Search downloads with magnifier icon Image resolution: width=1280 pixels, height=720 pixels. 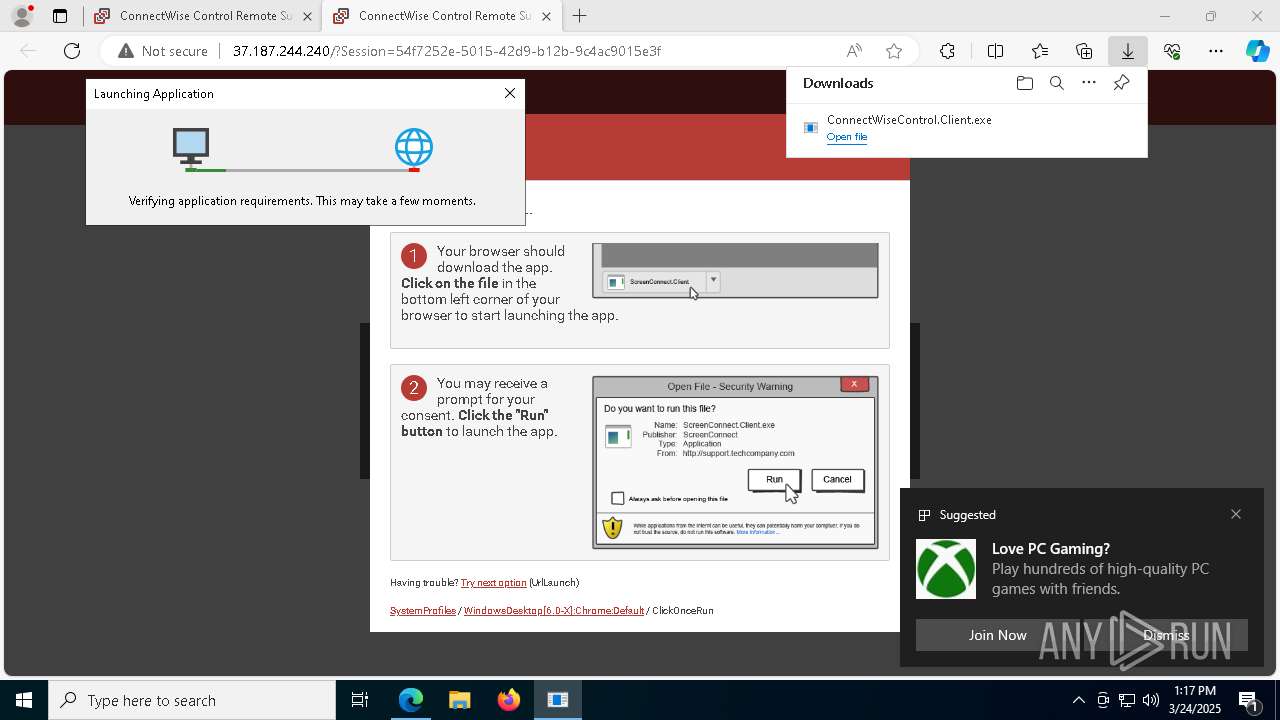point(1056,83)
